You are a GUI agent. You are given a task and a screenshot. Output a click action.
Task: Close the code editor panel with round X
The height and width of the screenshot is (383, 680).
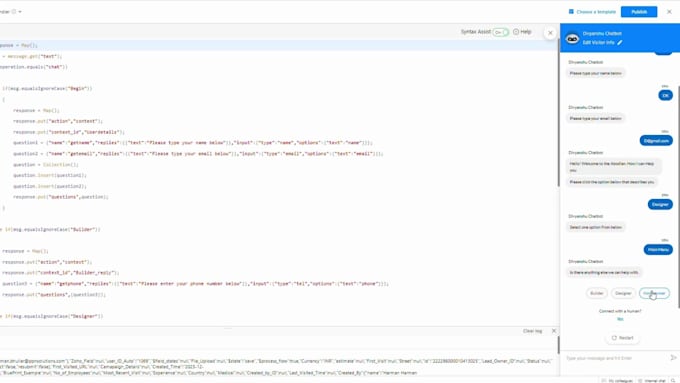(550, 33)
